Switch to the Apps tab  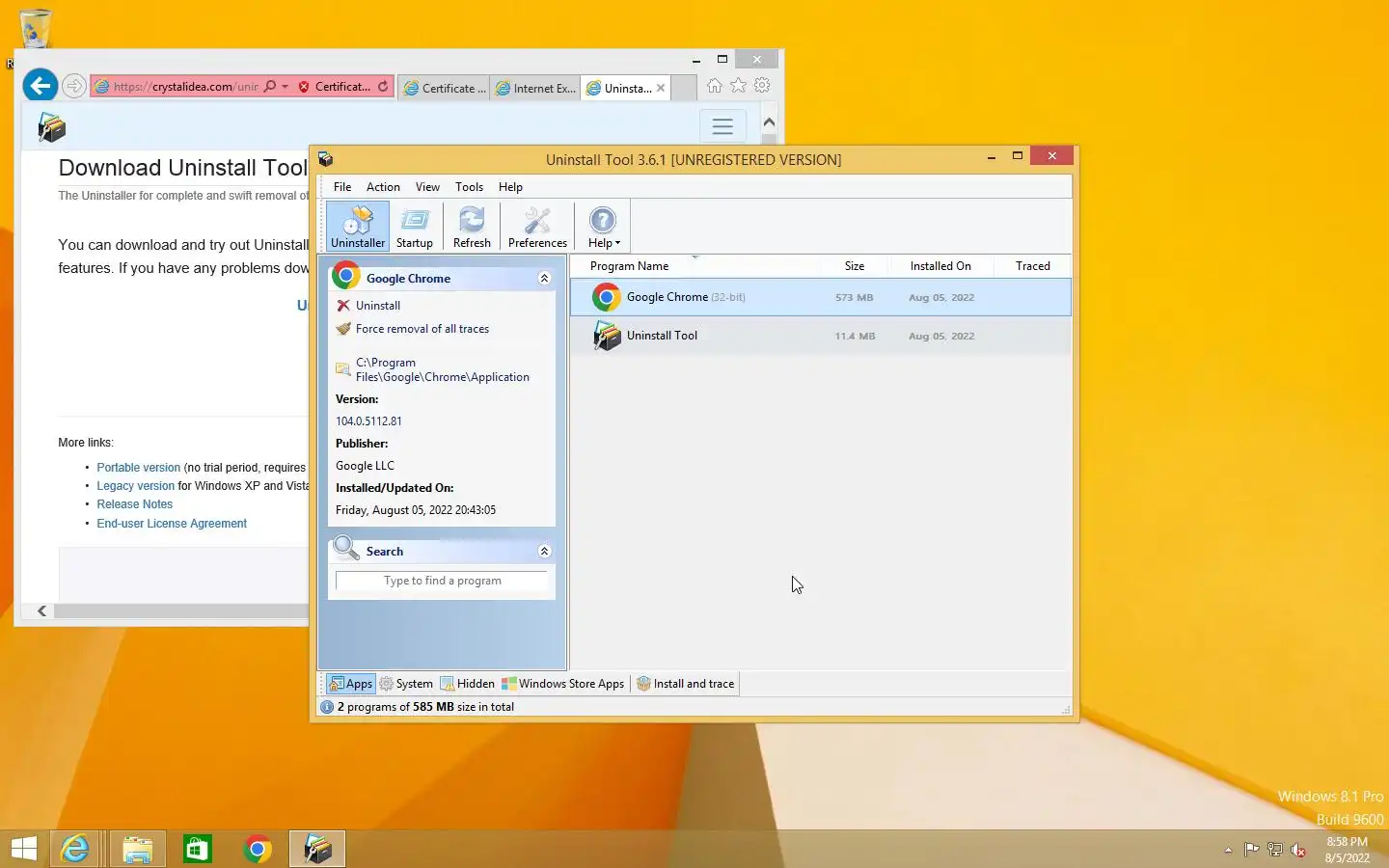[x=350, y=684]
